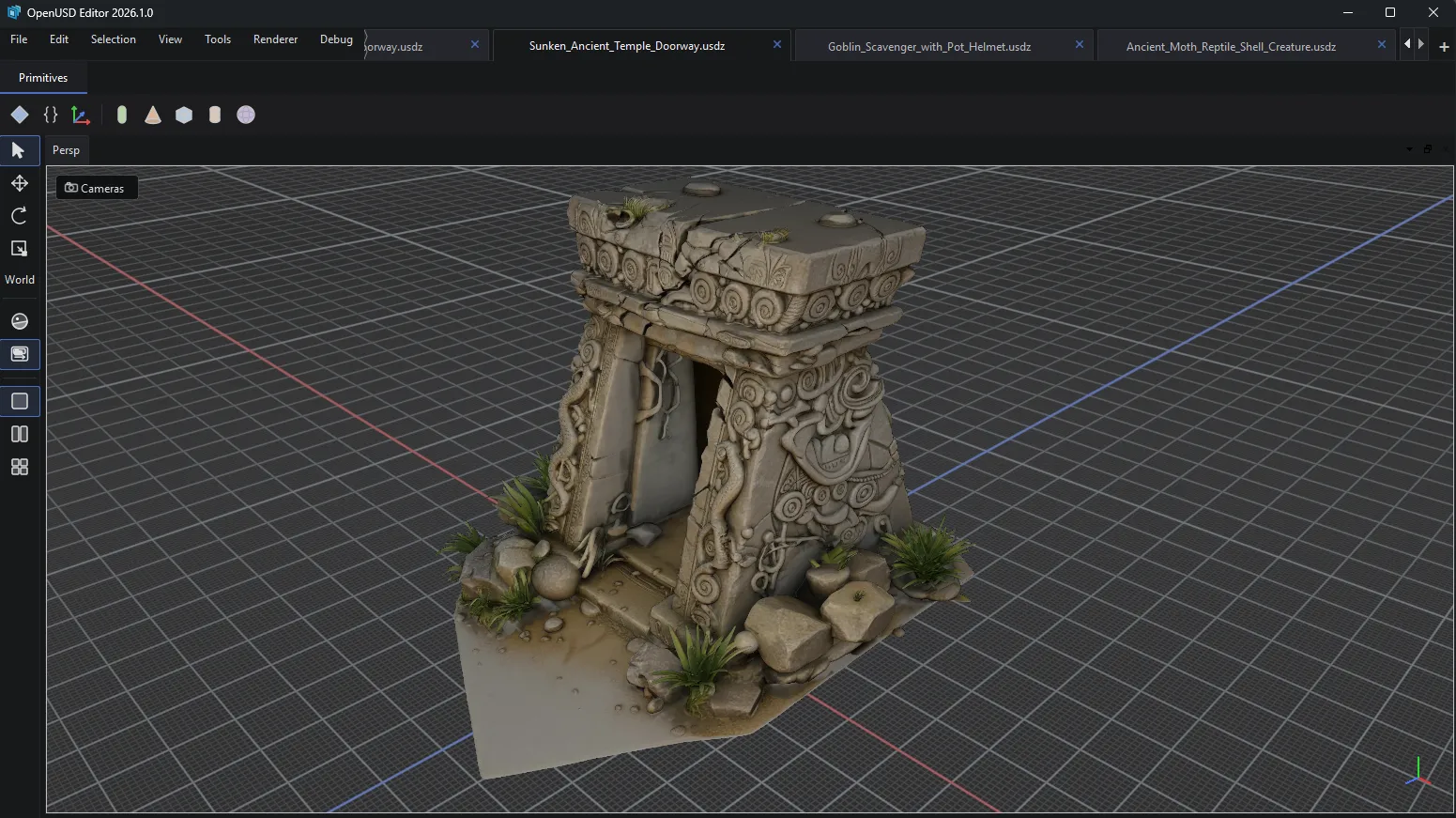Viewport: 1456px width, 818px height.
Task: Add a mesh prim with the diamond icon
Action: tap(20, 115)
